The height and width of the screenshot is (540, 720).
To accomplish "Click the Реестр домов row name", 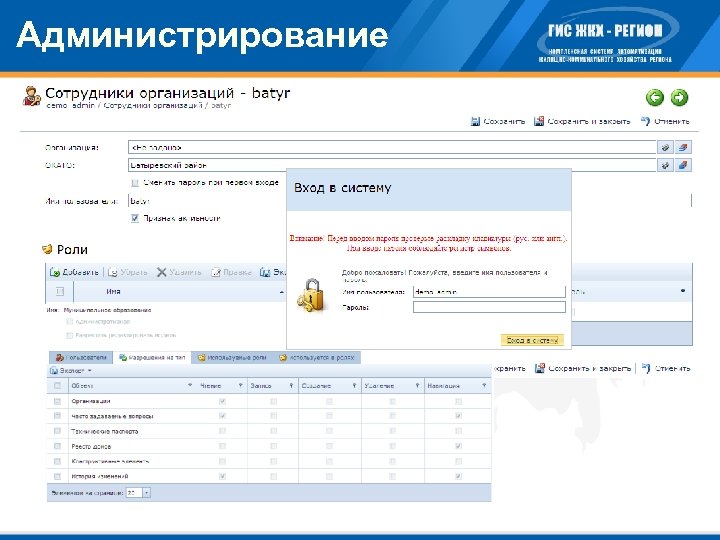I will pos(91,446).
